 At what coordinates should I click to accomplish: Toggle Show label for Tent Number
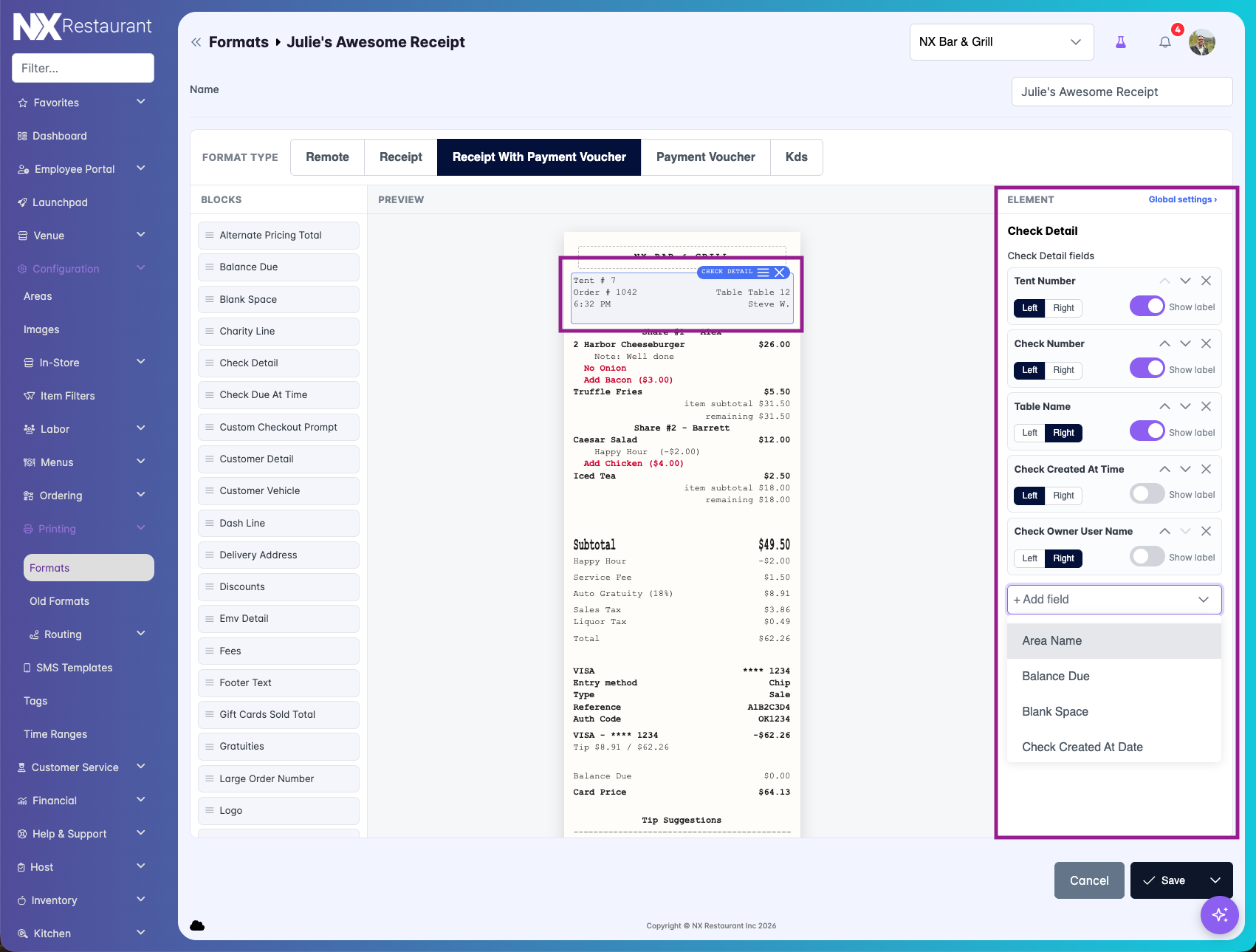point(1147,306)
